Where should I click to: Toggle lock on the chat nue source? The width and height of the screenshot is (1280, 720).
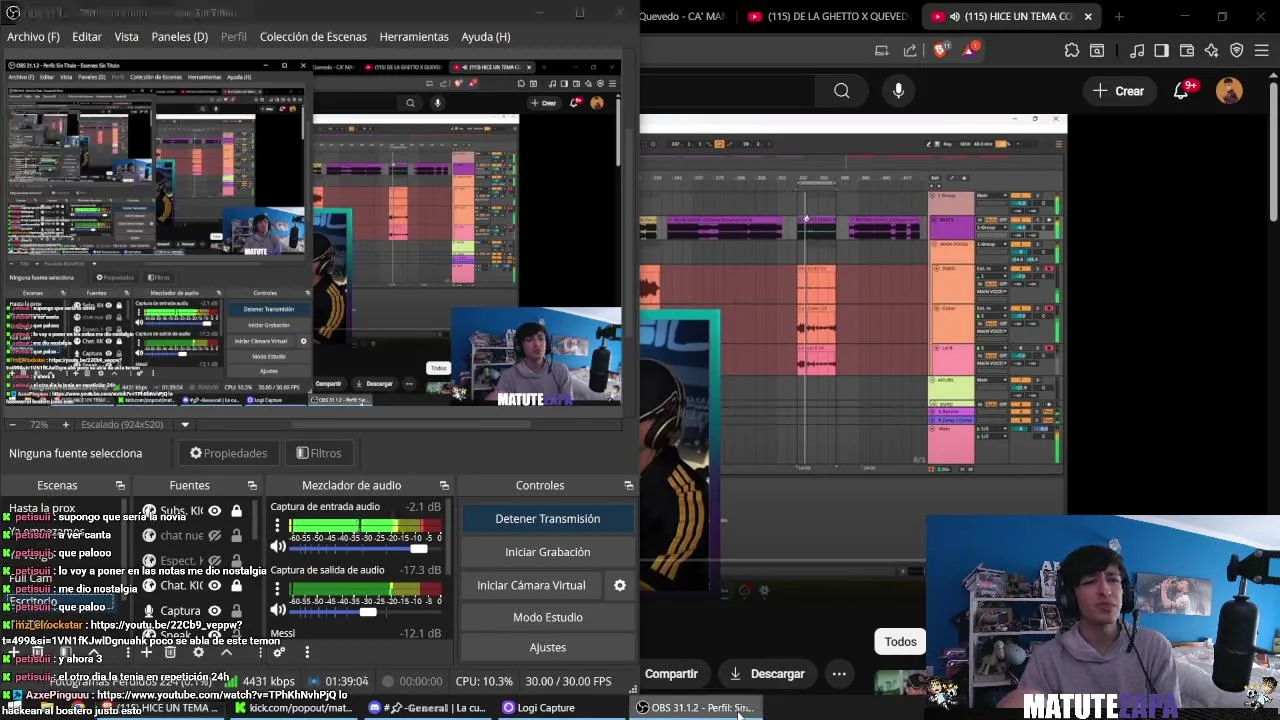pos(236,535)
